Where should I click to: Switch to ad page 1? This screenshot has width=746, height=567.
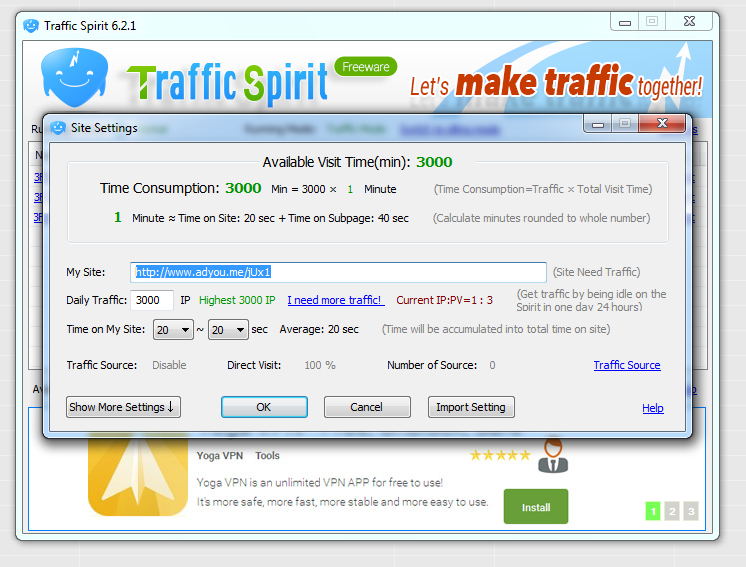pos(653,511)
